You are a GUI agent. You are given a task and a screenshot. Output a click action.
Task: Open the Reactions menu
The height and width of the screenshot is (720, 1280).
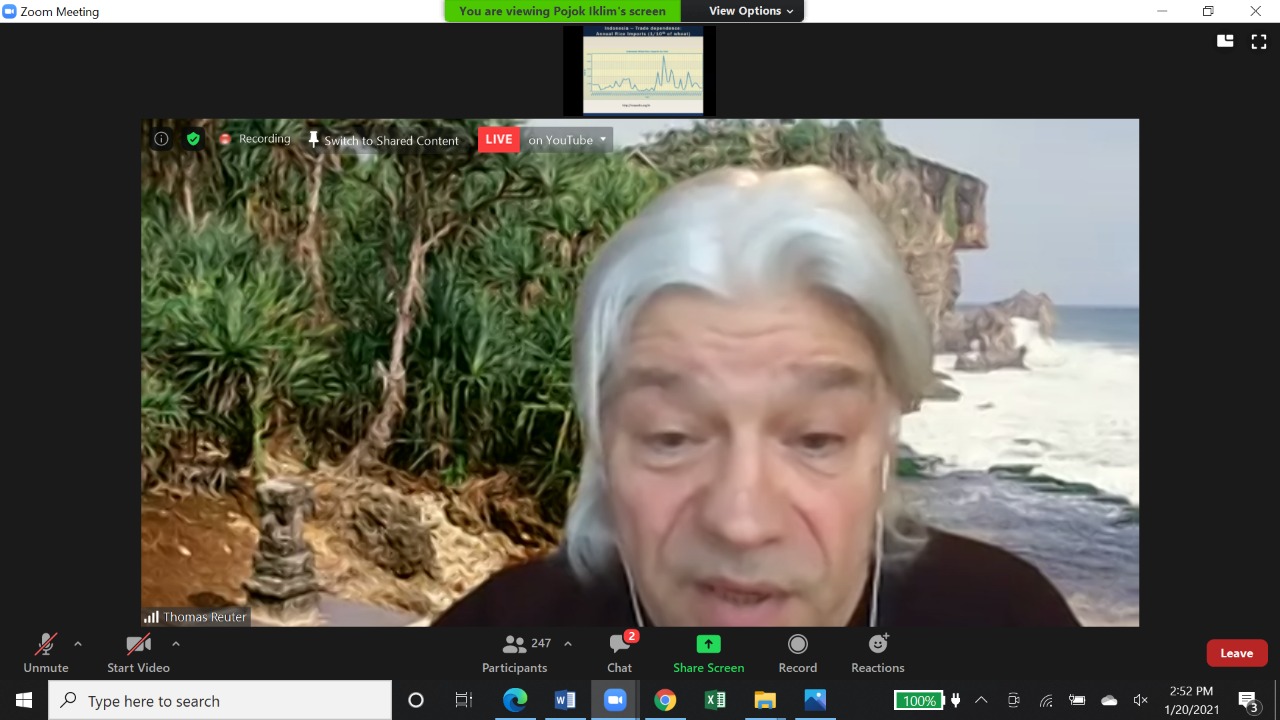coord(877,653)
